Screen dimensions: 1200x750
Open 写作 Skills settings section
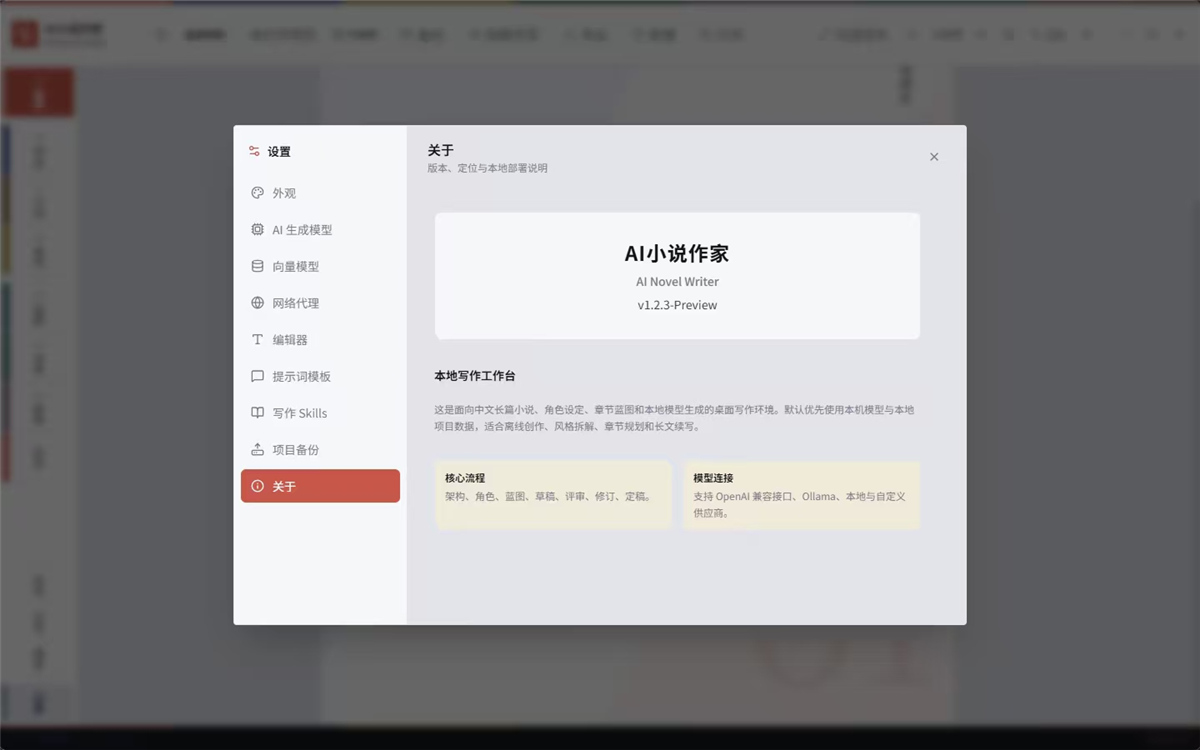(x=320, y=413)
